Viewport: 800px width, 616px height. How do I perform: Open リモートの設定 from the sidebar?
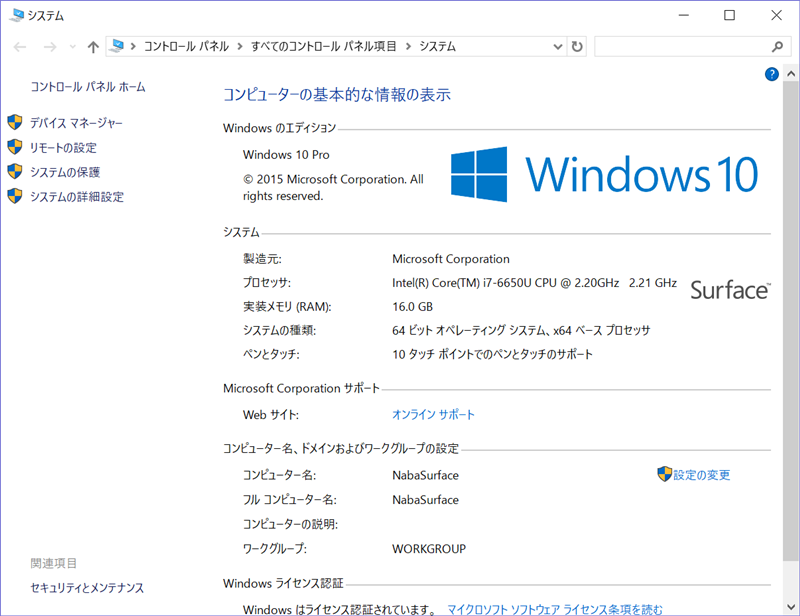(x=63, y=147)
